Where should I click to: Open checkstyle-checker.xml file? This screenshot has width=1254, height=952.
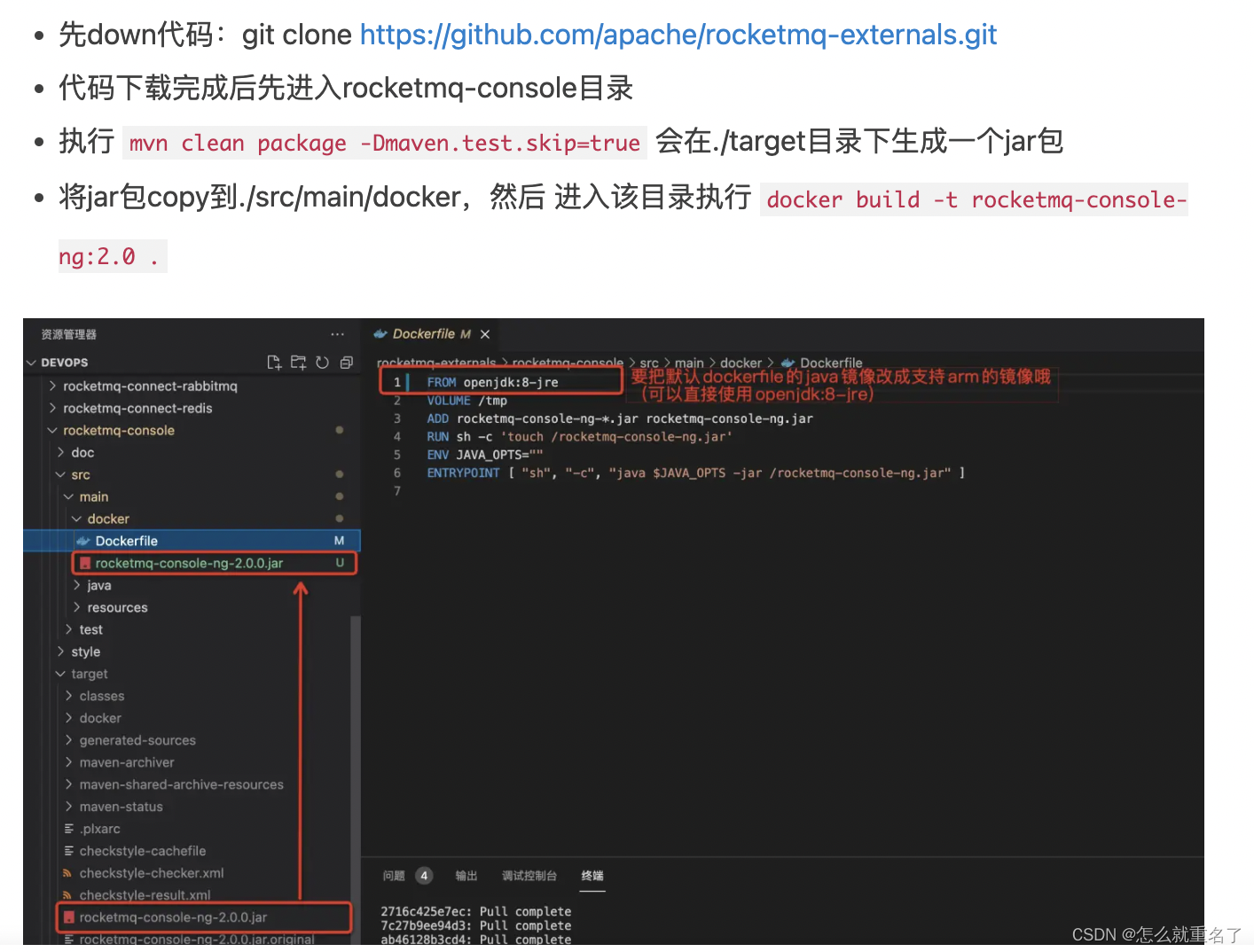[x=151, y=874]
